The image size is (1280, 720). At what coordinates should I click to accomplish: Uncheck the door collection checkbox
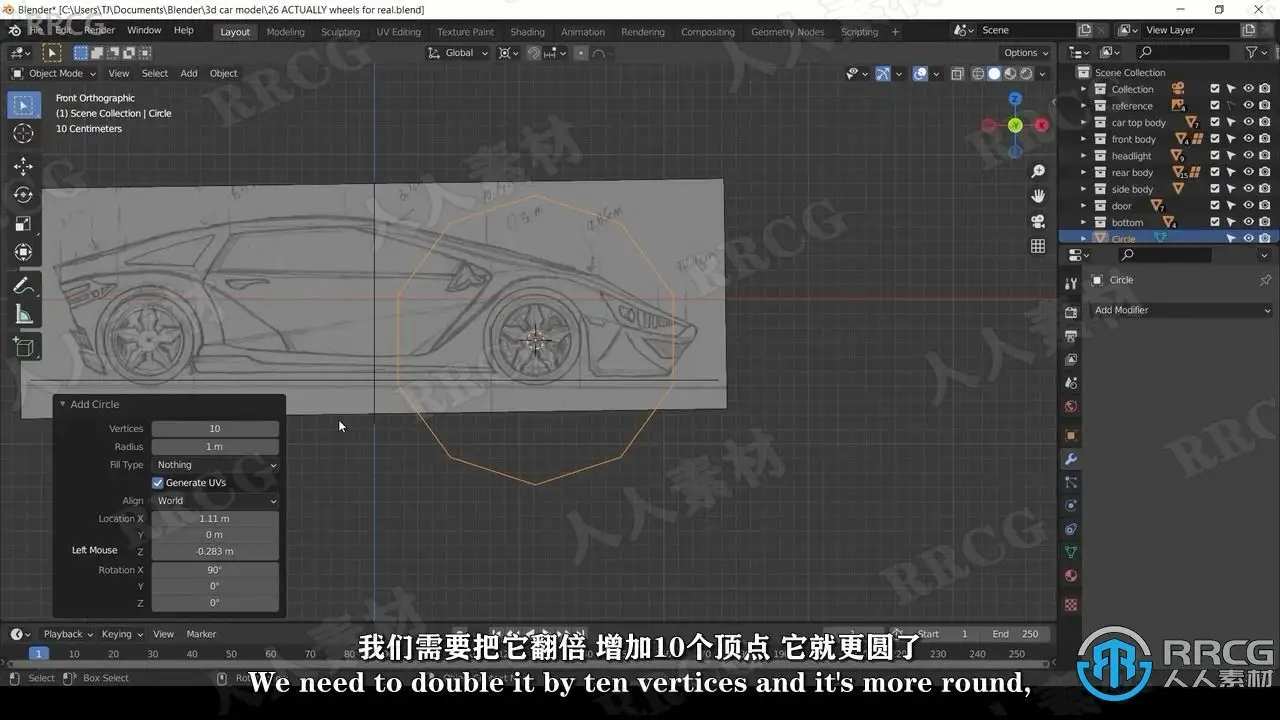[1215, 206]
